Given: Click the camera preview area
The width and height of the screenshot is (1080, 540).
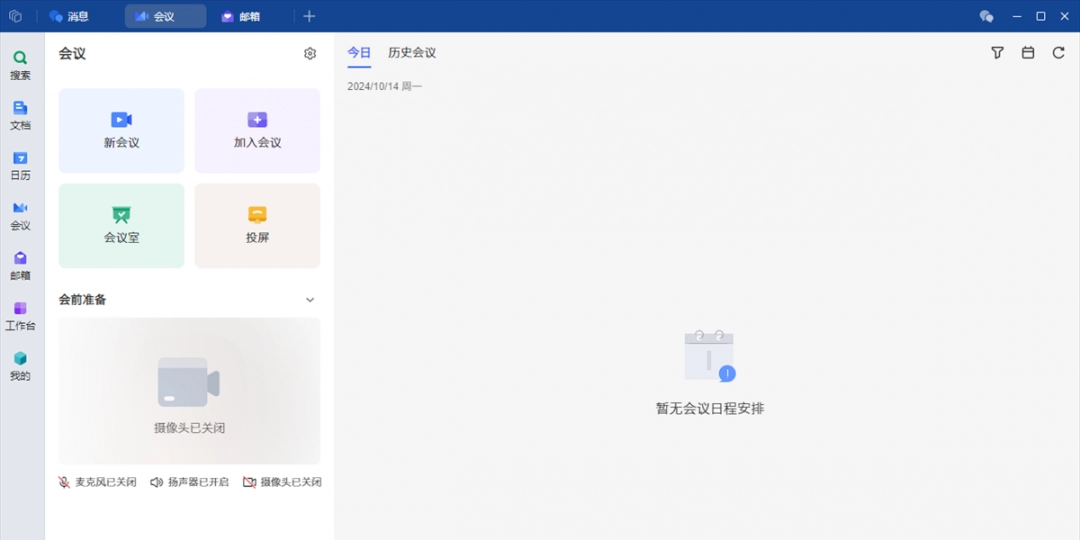Looking at the screenshot, I should [x=189, y=391].
